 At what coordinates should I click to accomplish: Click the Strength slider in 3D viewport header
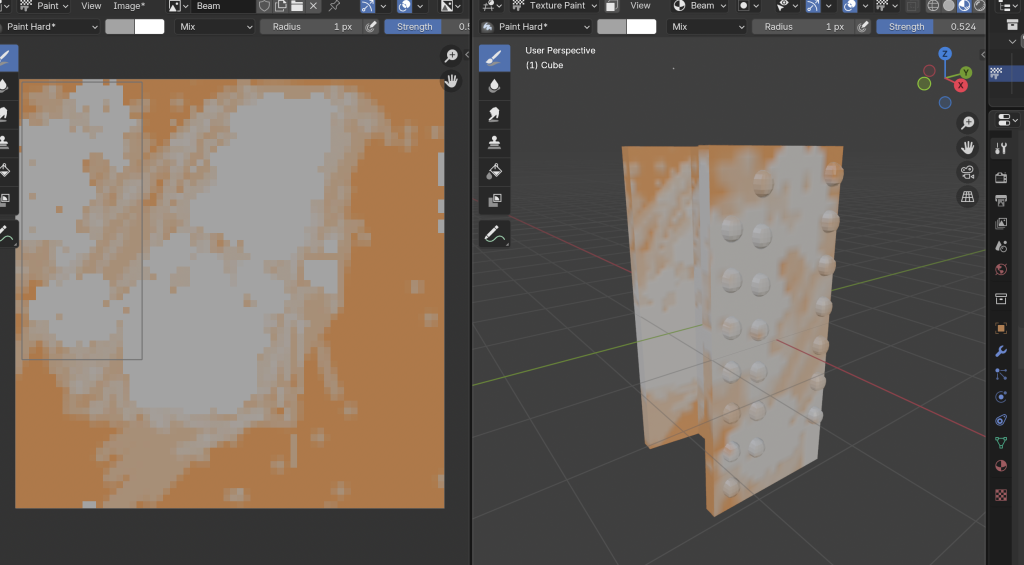[x=930, y=27]
